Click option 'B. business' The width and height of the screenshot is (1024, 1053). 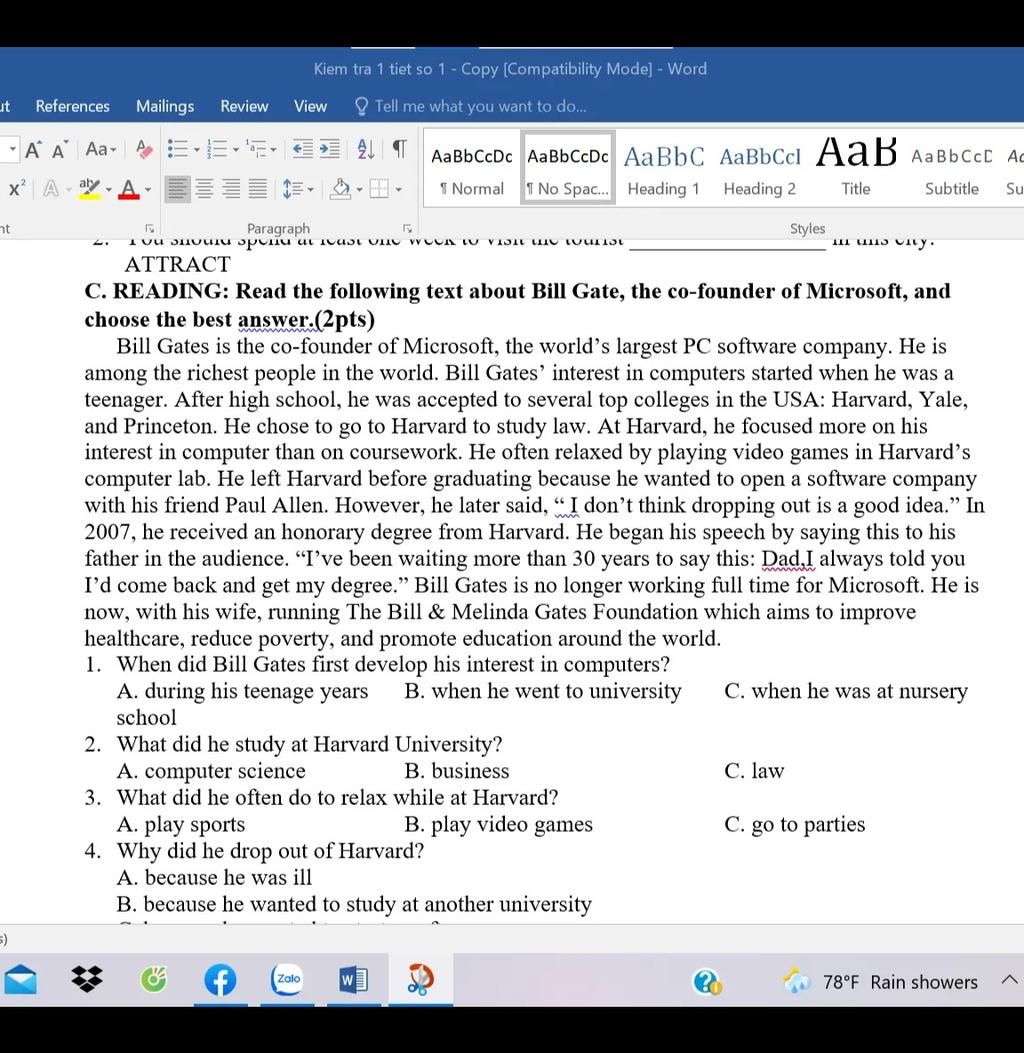click(x=457, y=771)
